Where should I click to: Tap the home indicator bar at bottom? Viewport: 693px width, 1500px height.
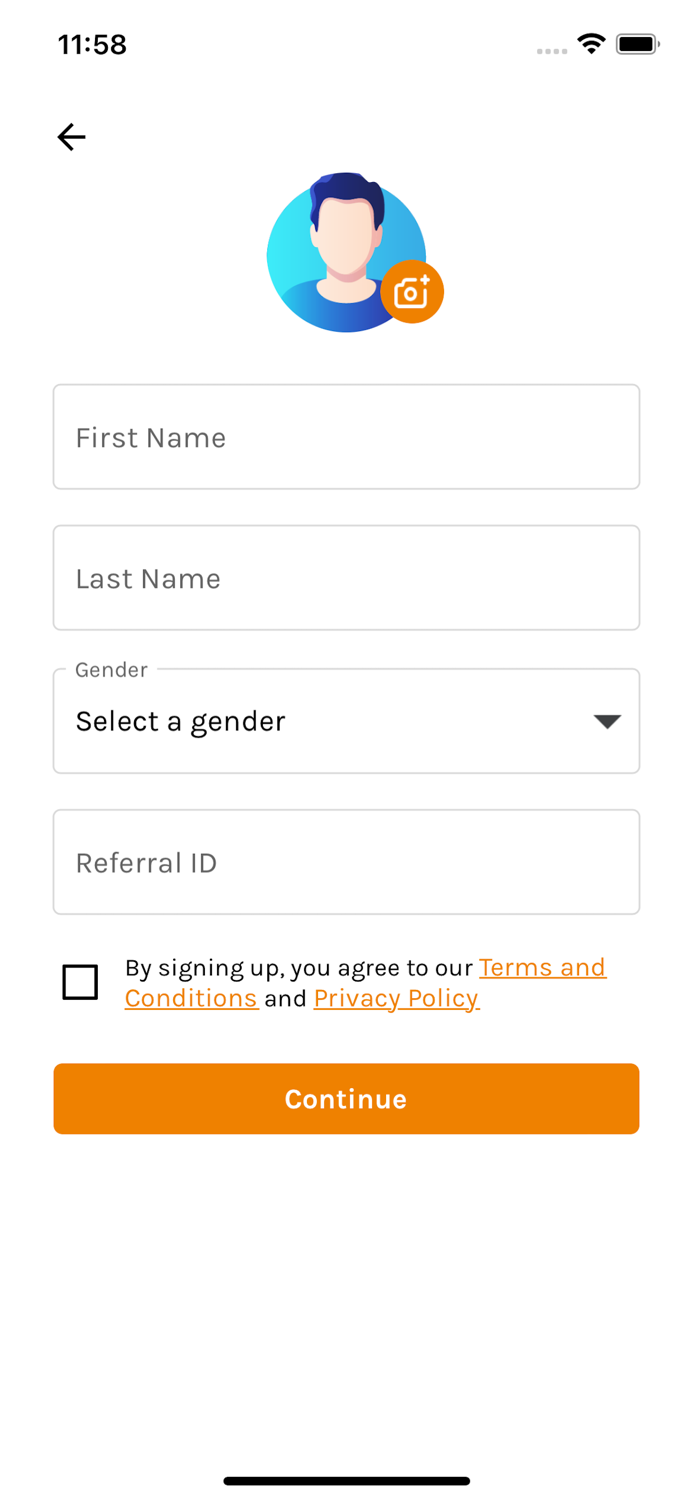click(x=346, y=1481)
